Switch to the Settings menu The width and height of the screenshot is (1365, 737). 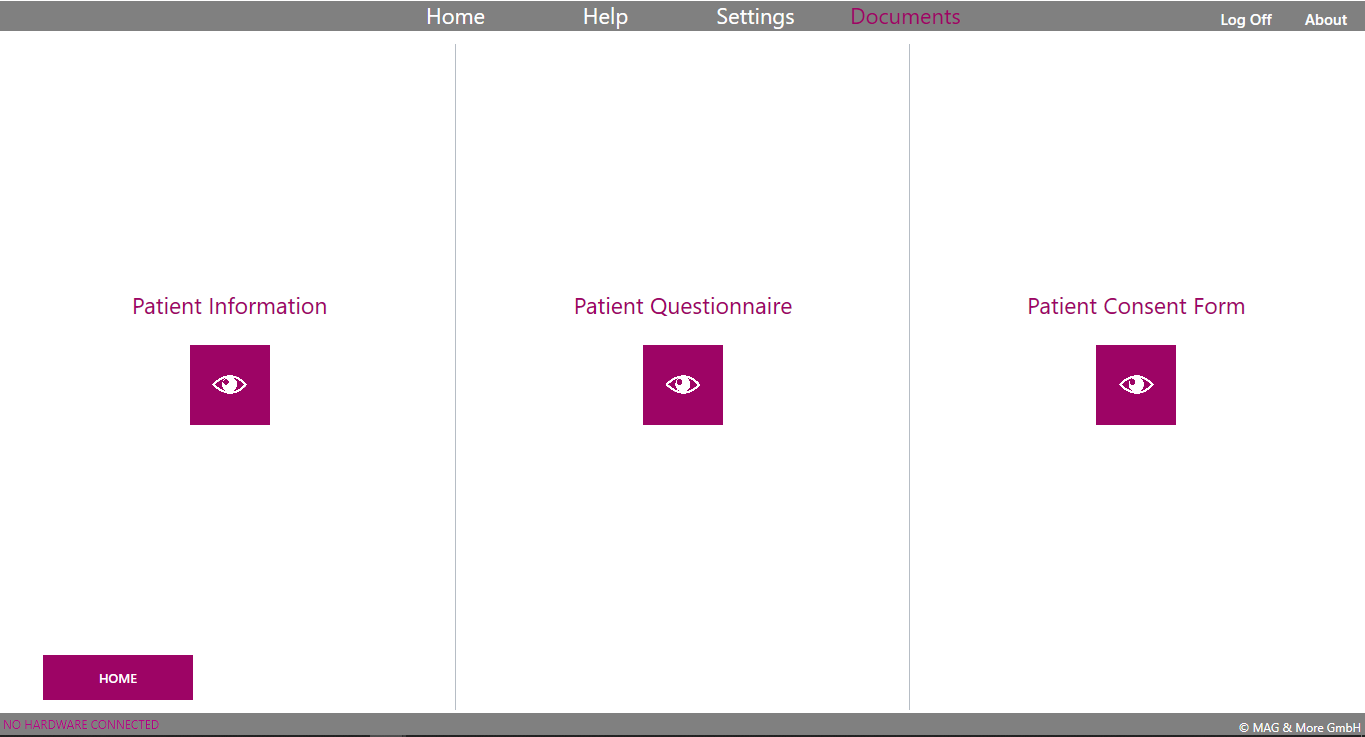tap(755, 17)
